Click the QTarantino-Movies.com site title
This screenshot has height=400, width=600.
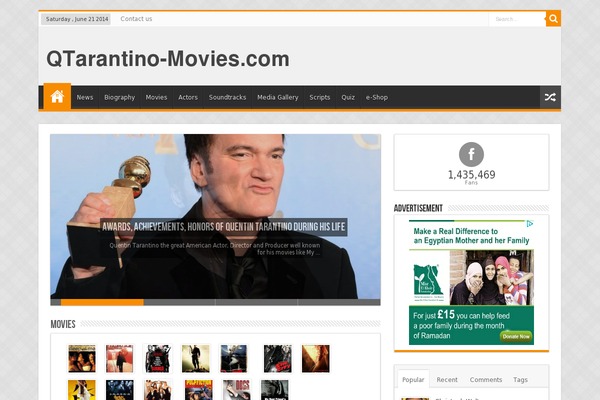[x=168, y=59]
